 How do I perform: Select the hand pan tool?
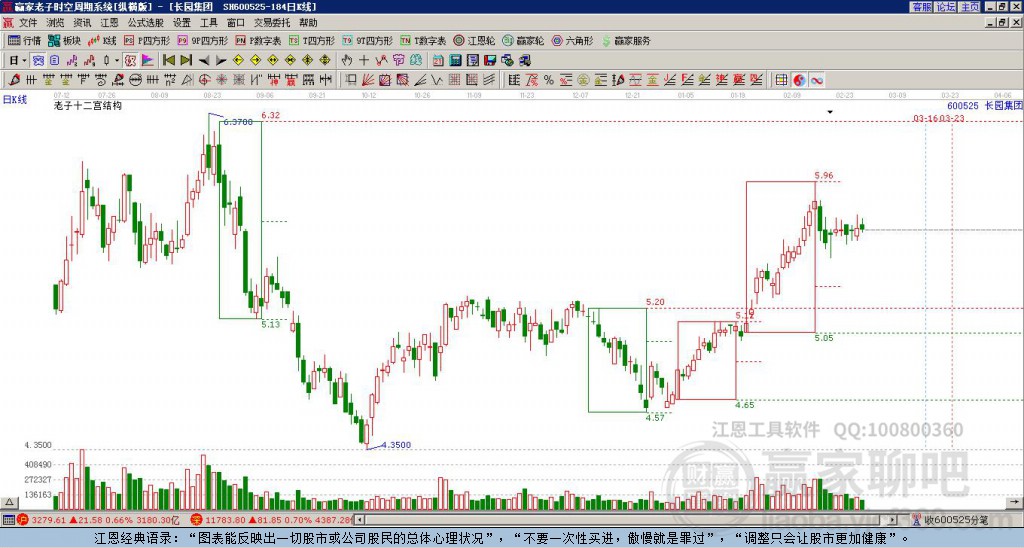coord(347,61)
